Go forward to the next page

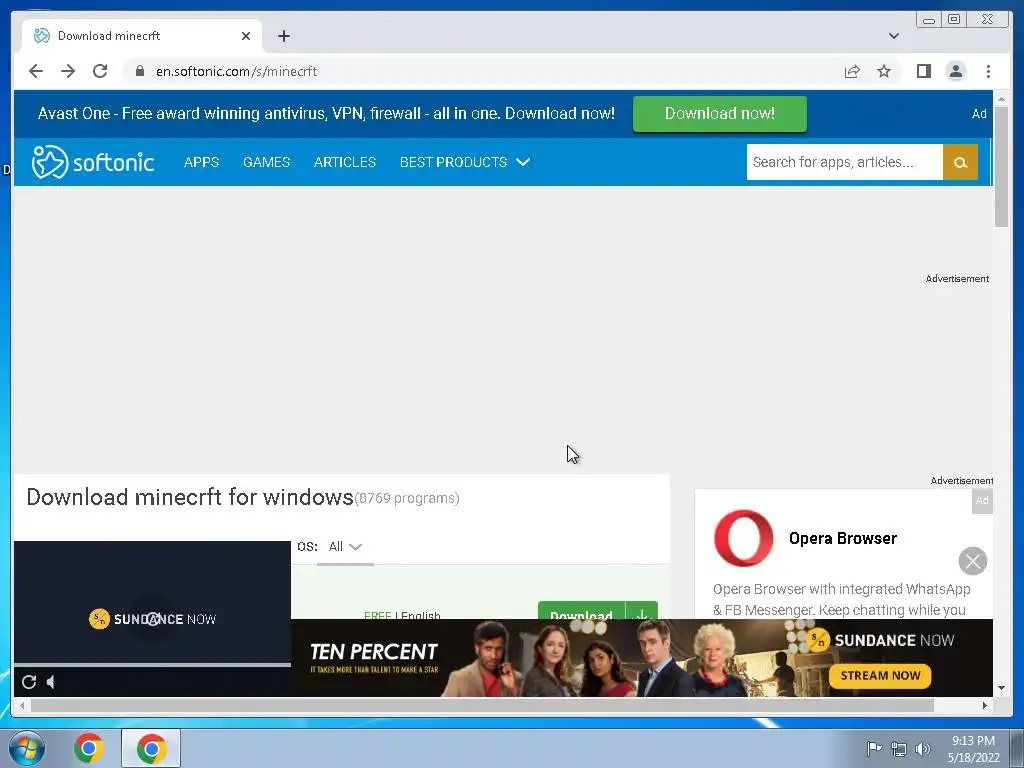point(68,71)
